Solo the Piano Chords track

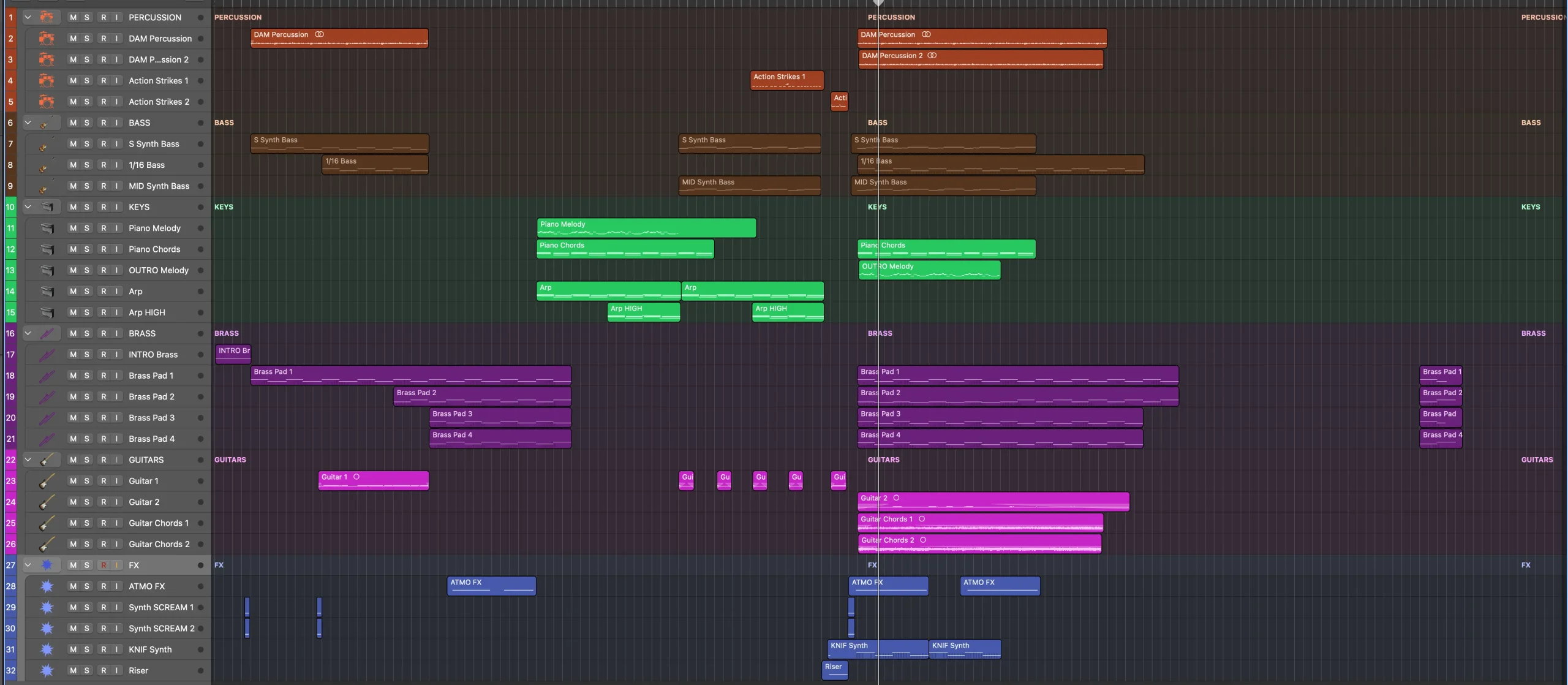tap(86, 249)
